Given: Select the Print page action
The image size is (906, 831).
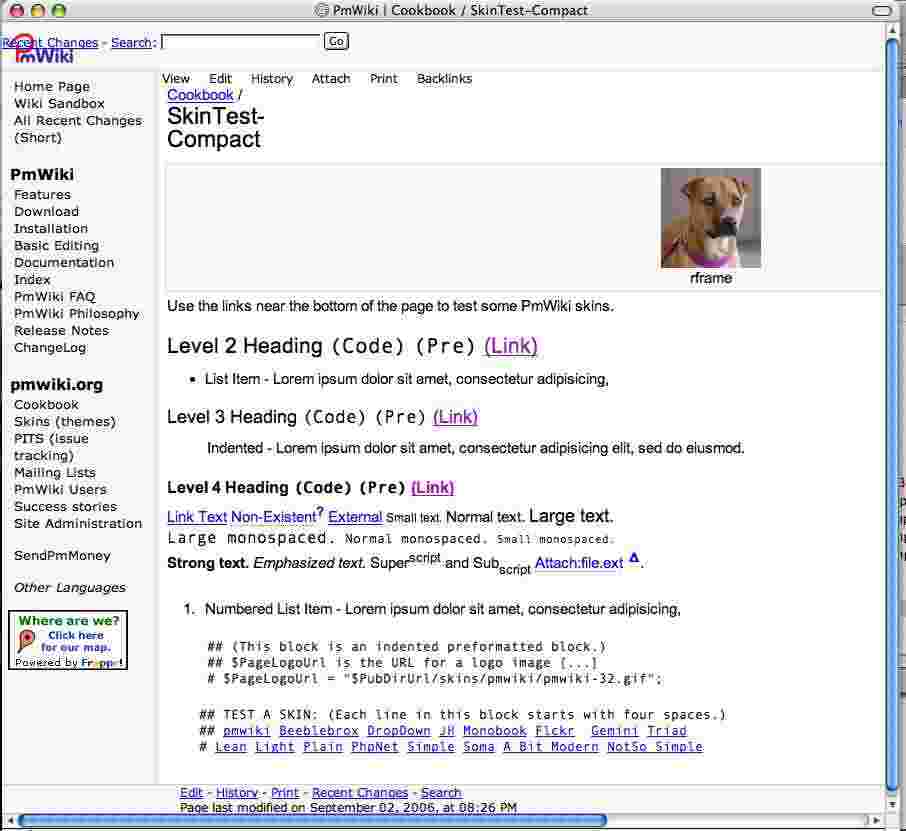Looking at the screenshot, I should click(384, 79).
